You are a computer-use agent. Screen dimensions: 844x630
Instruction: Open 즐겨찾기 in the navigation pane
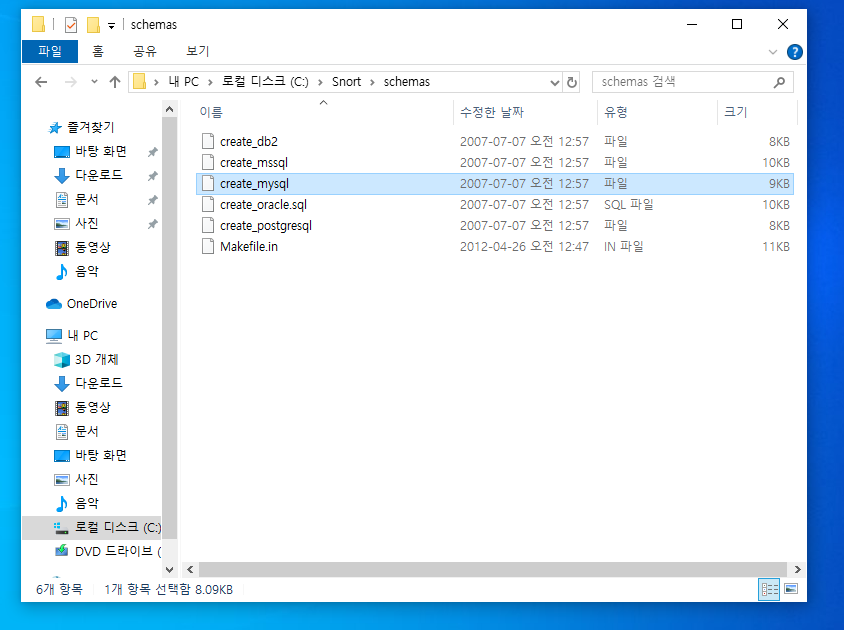[90, 128]
